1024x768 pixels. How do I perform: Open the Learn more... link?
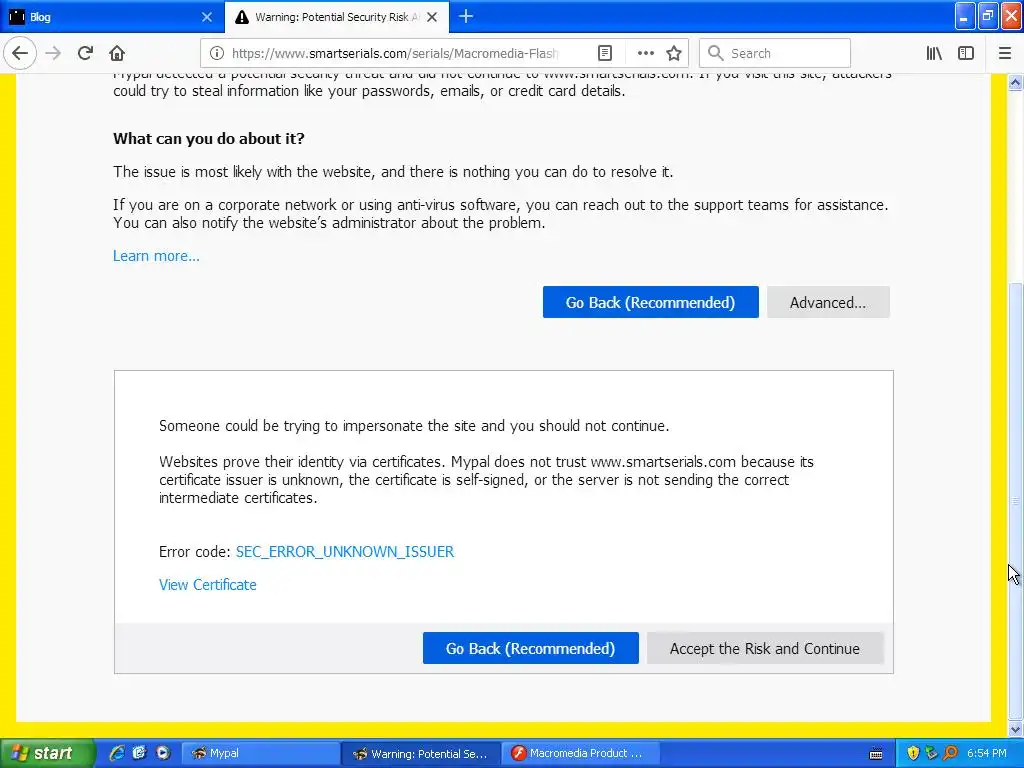click(156, 256)
